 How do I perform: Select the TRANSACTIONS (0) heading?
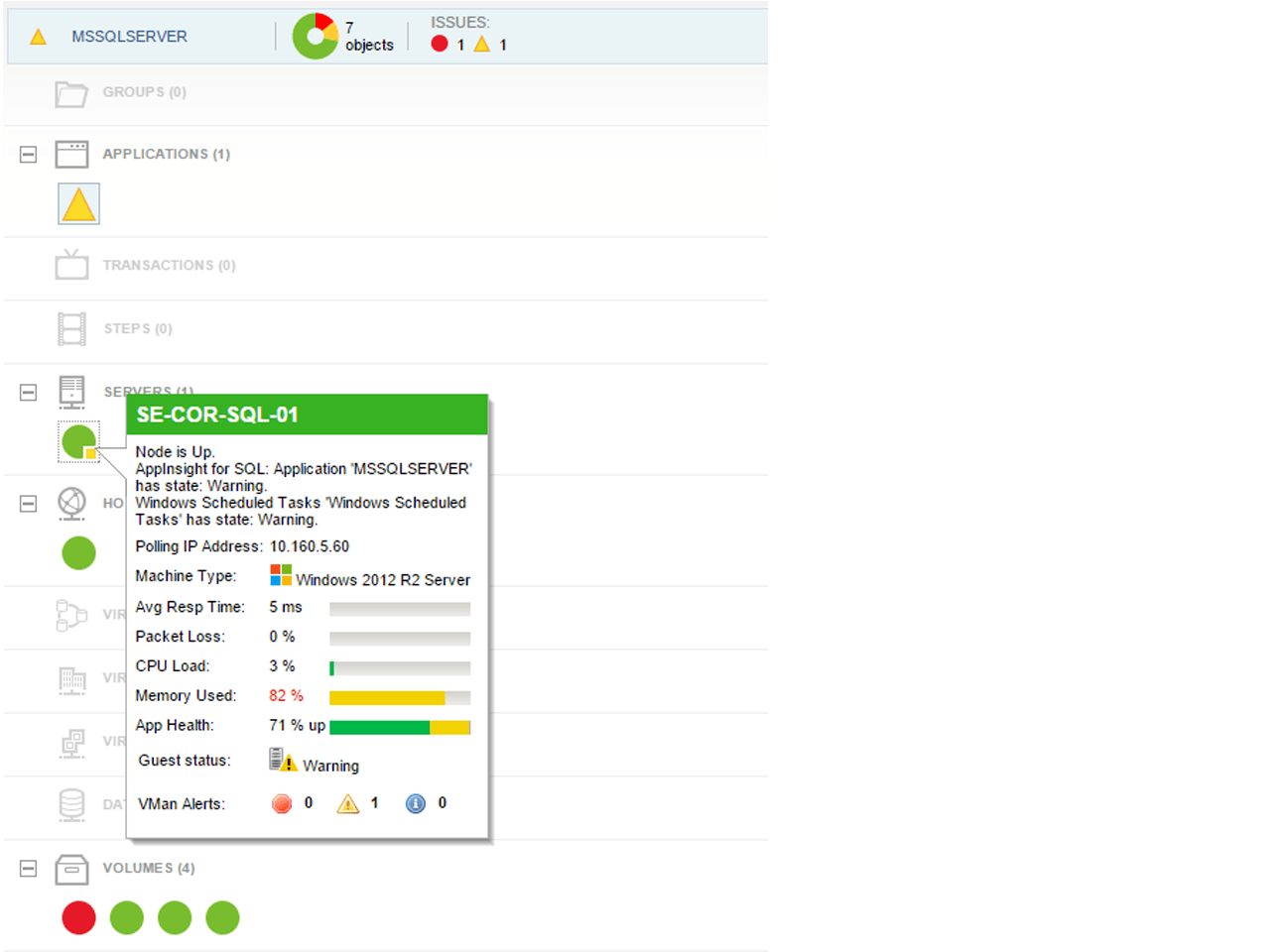[170, 265]
